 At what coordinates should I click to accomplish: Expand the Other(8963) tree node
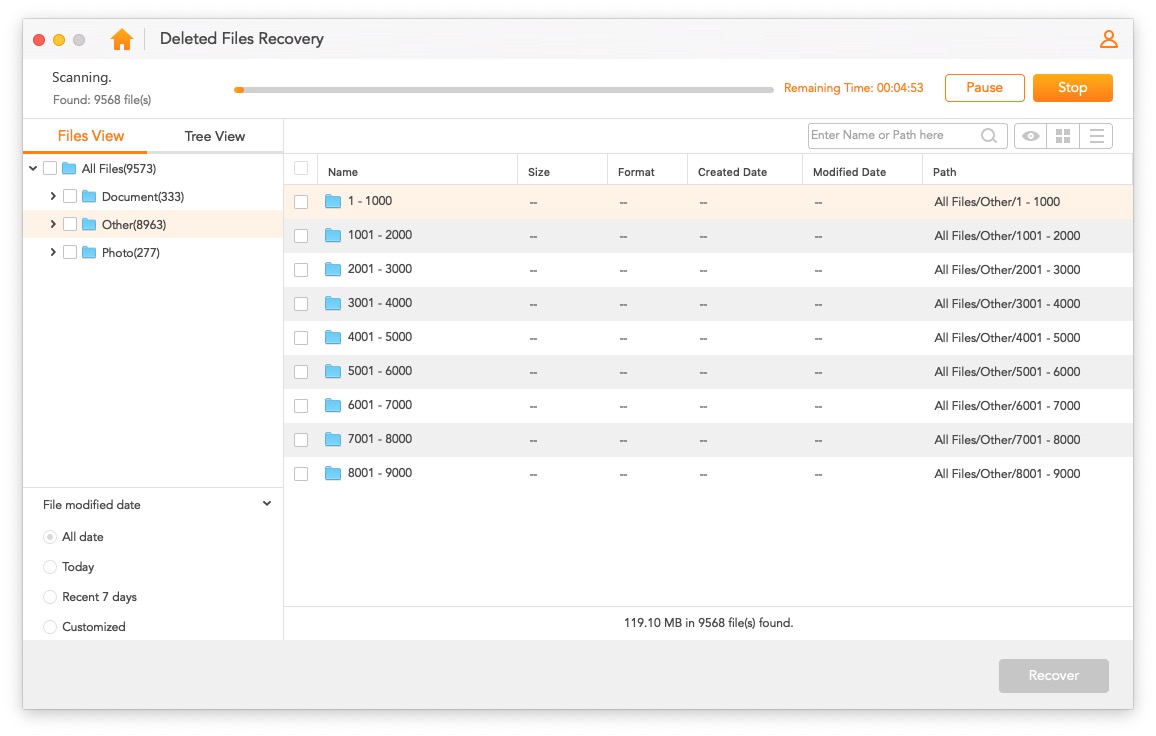tap(53, 225)
